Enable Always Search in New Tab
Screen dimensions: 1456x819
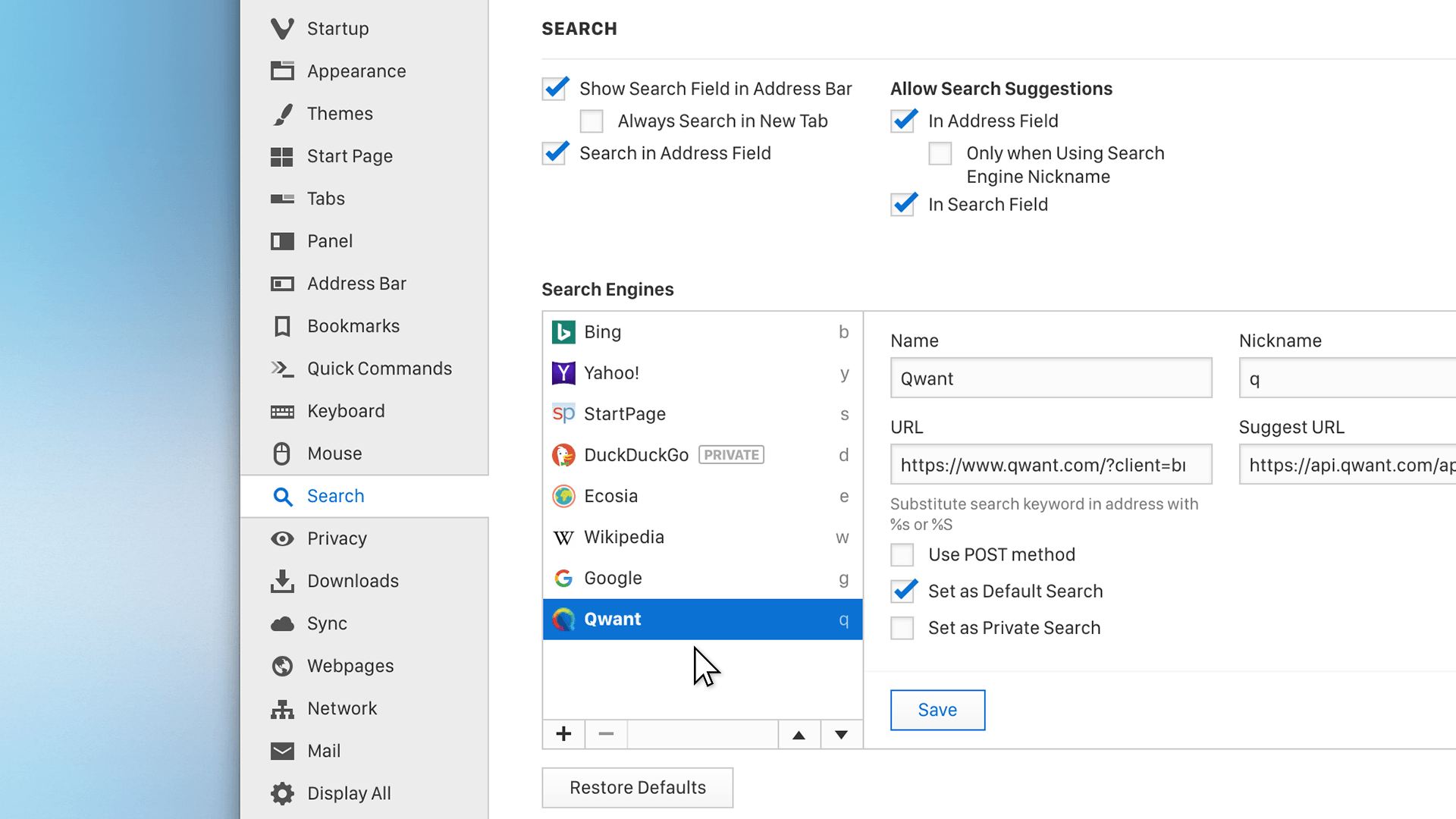[591, 121]
